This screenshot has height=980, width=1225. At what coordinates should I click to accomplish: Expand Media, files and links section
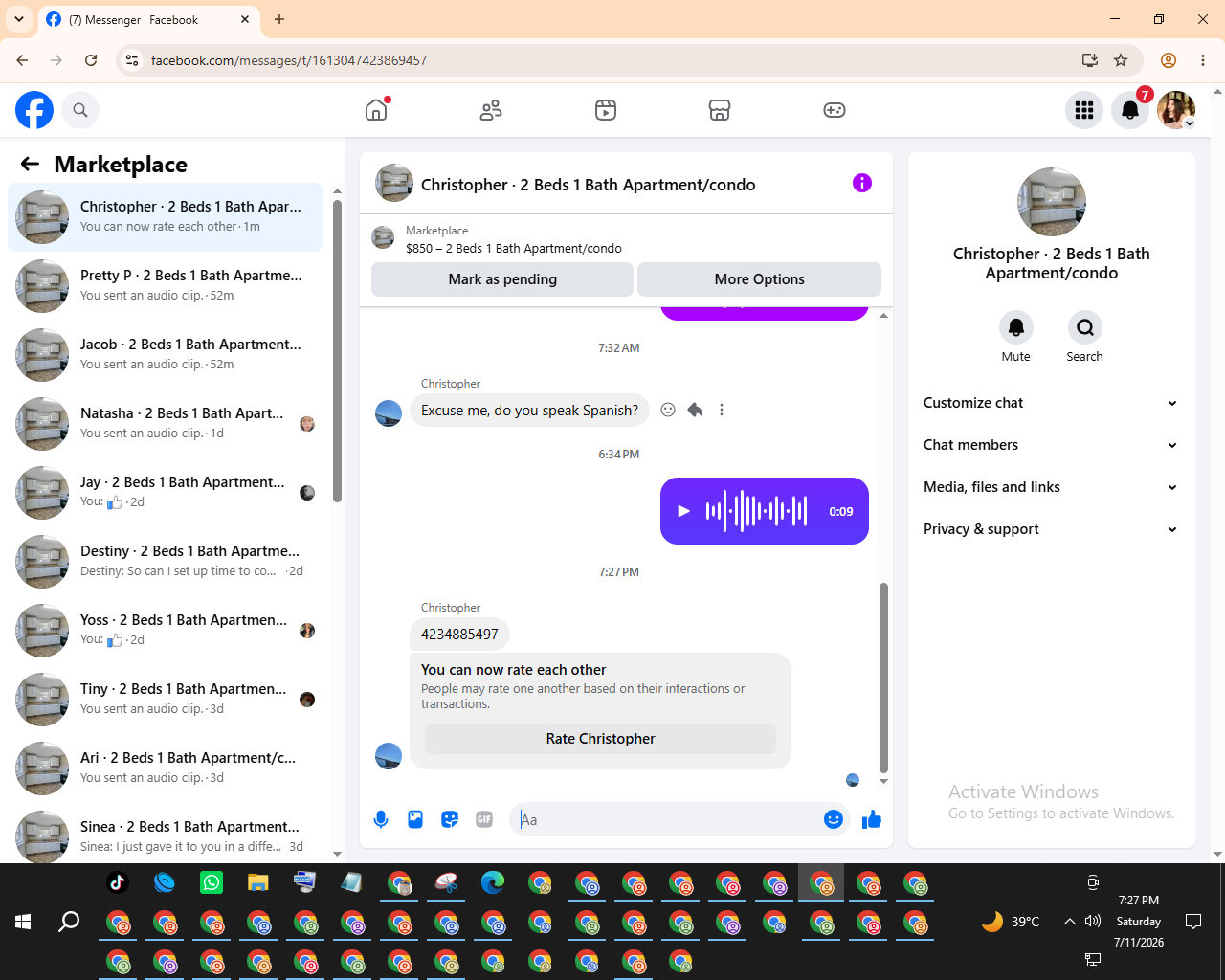pyautogui.click(x=1051, y=487)
